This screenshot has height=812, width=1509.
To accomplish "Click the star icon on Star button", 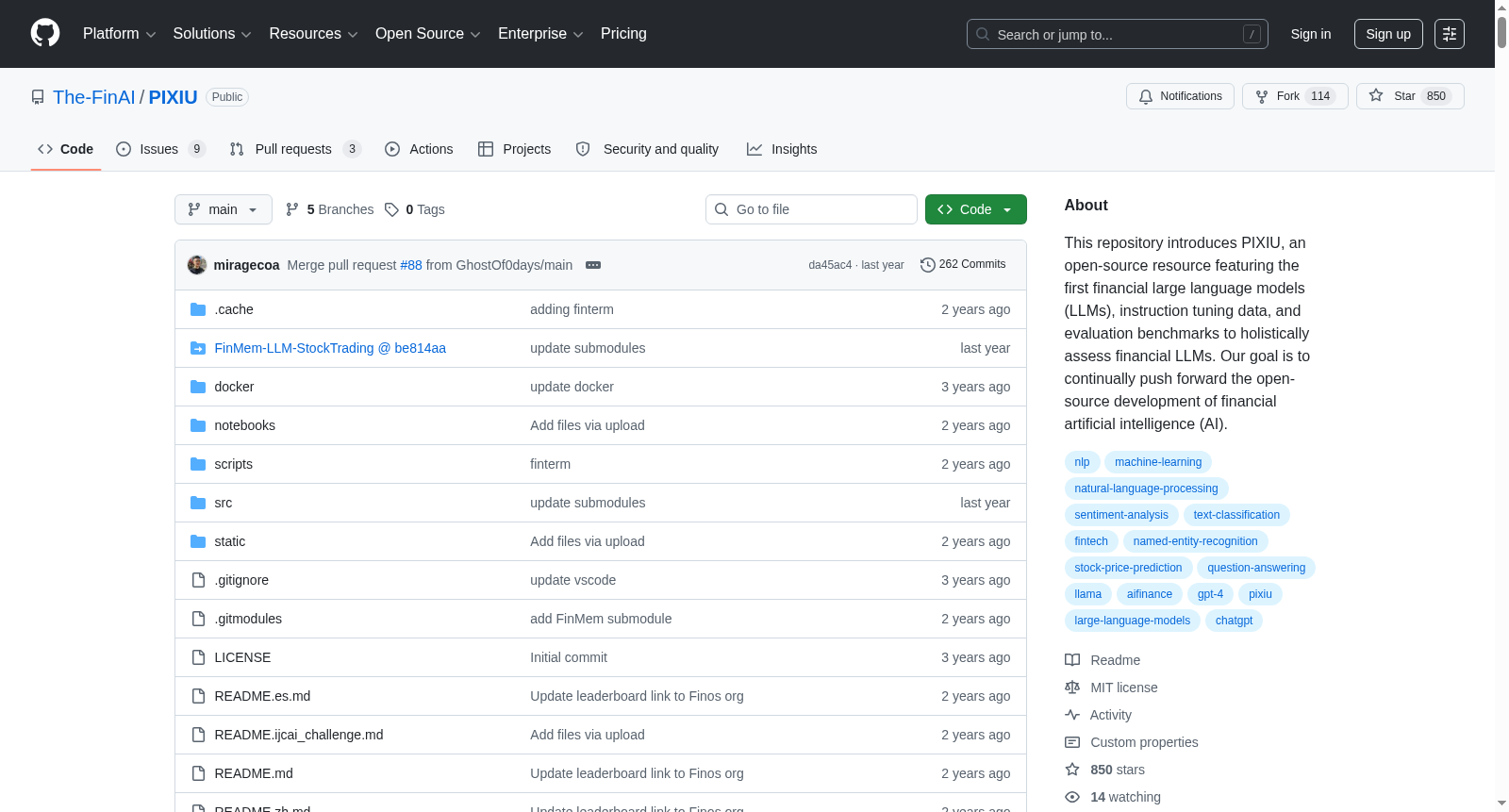I will point(1376,96).
